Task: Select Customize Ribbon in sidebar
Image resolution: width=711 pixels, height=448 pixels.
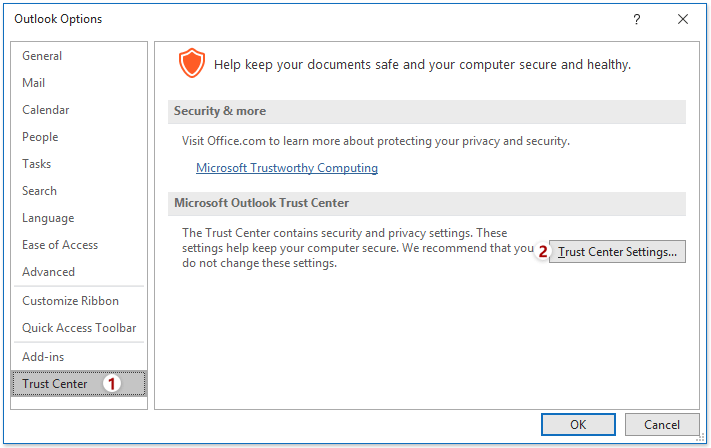Action: (x=70, y=301)
